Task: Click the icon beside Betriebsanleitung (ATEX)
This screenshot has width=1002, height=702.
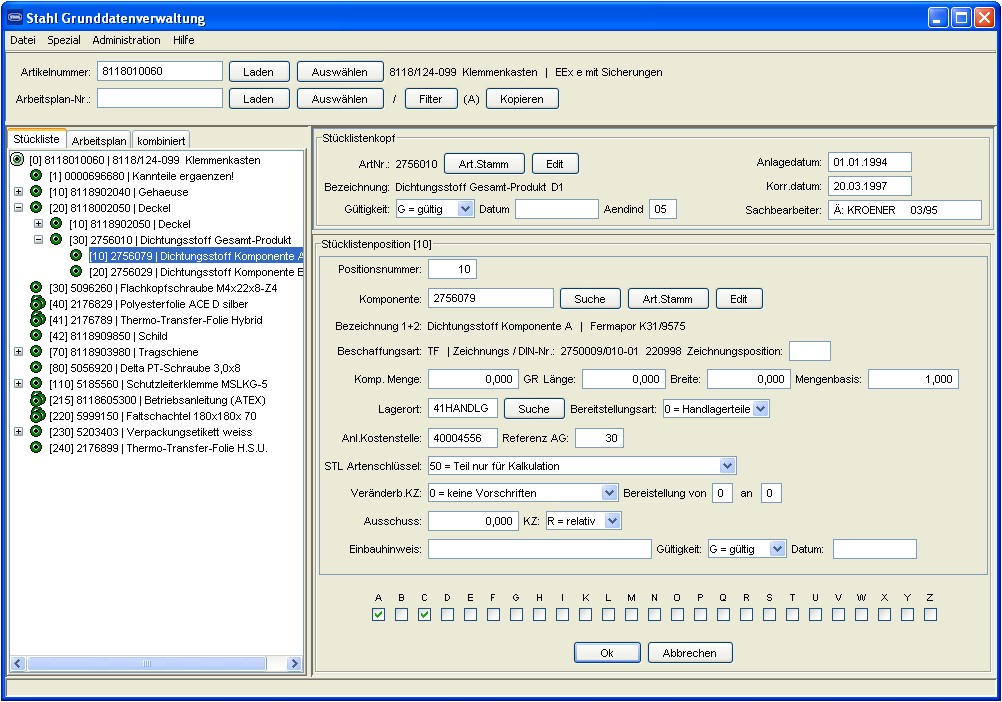Action: (x=38, y=400)
